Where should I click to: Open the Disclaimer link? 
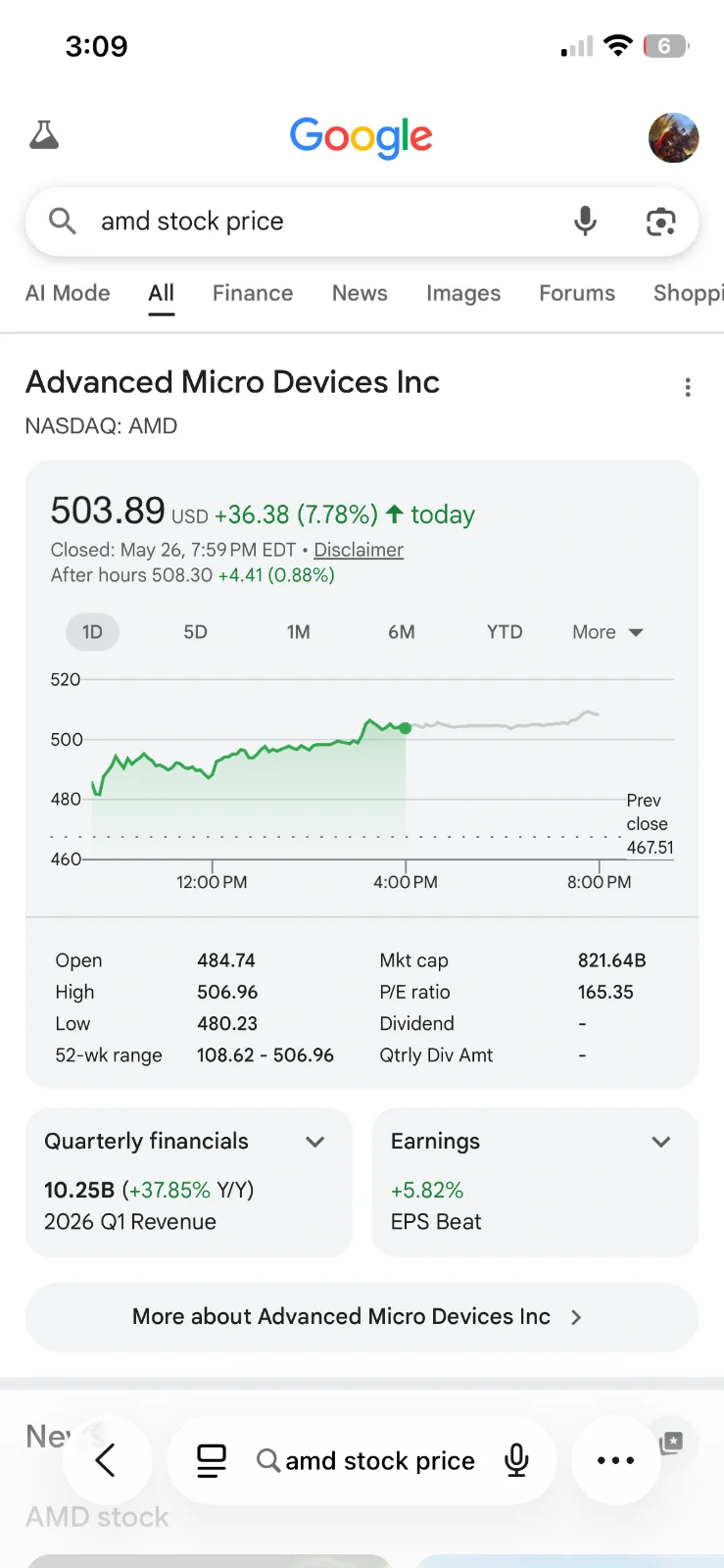pyautogui.click(x=359, y=550)
